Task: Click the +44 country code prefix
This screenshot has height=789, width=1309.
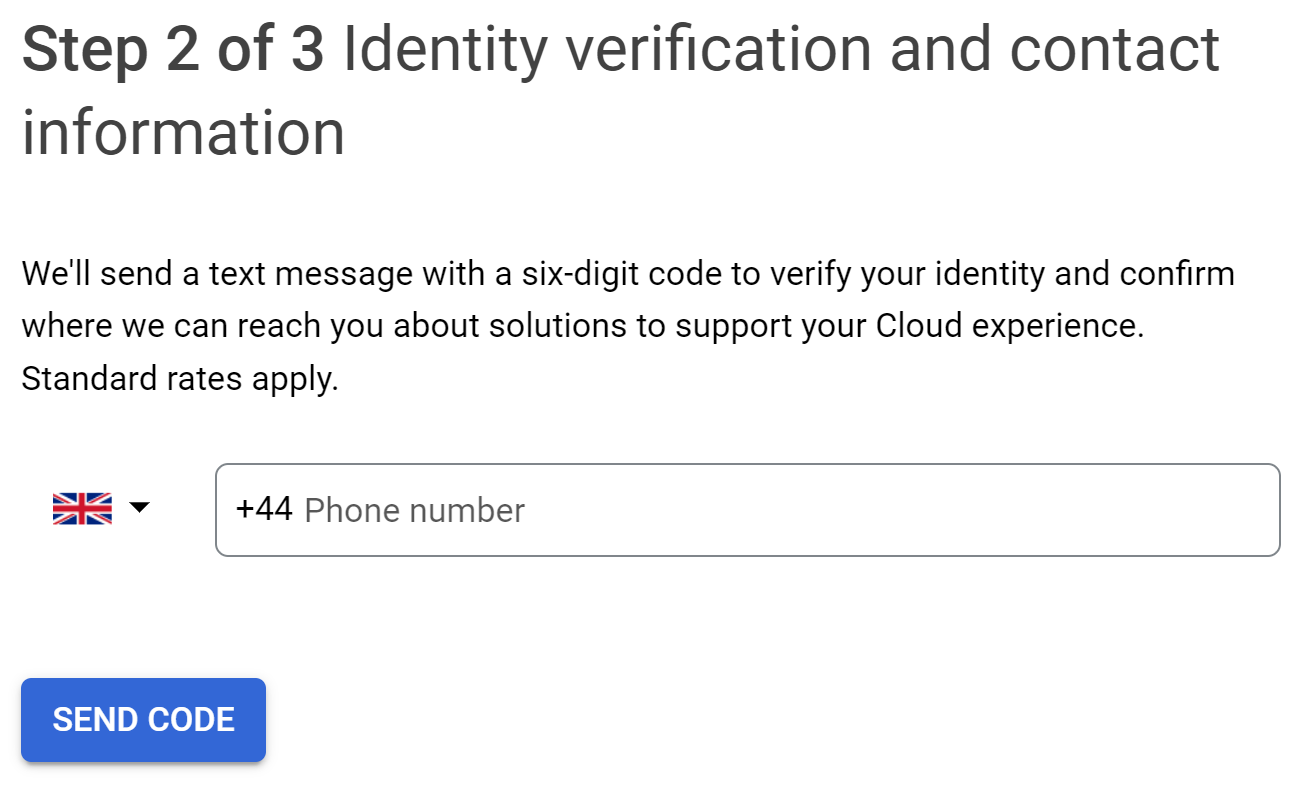Action: (263, 510)
